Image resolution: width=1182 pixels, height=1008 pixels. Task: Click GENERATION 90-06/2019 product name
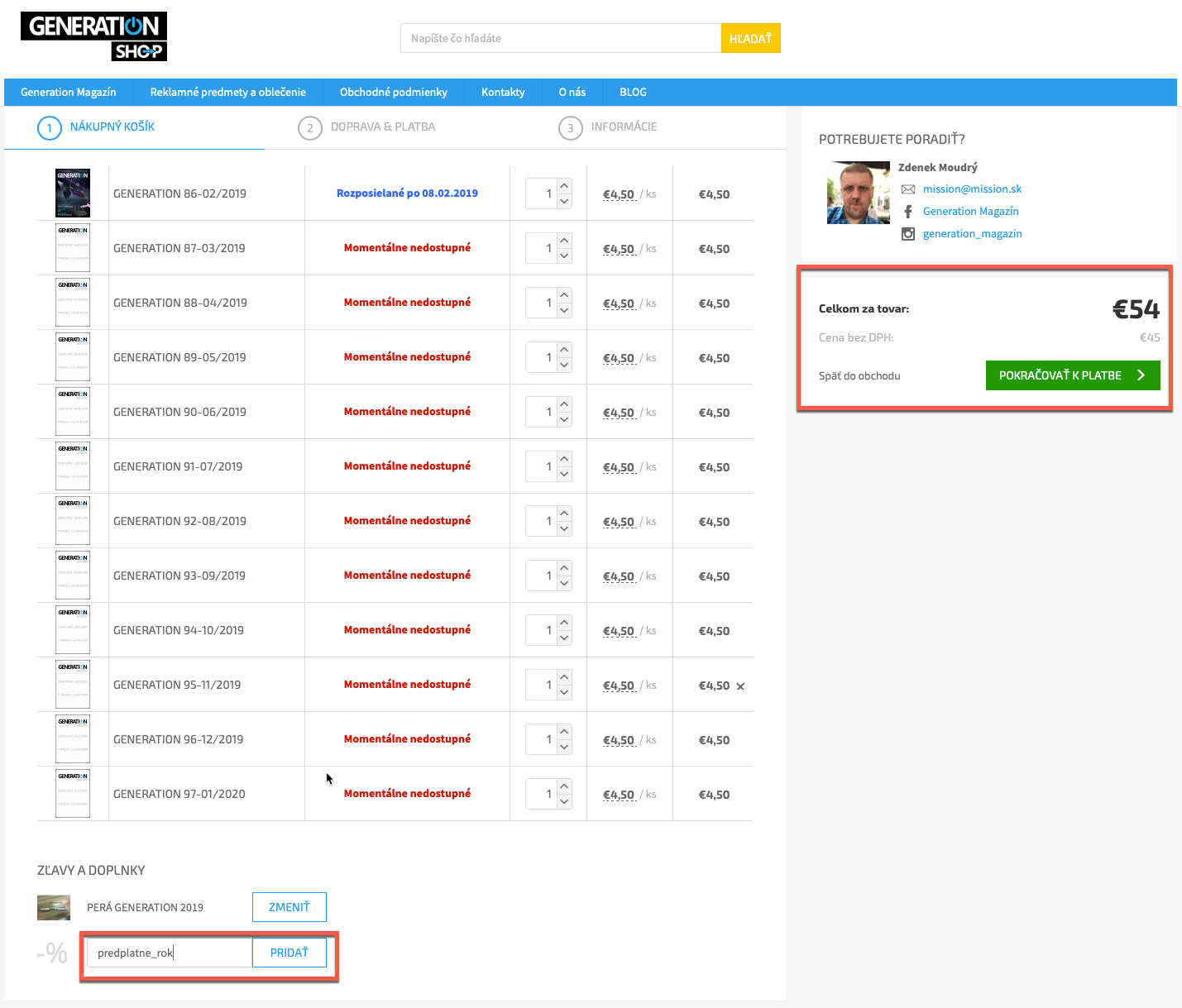pyautogui.click(x=179, y=412)
